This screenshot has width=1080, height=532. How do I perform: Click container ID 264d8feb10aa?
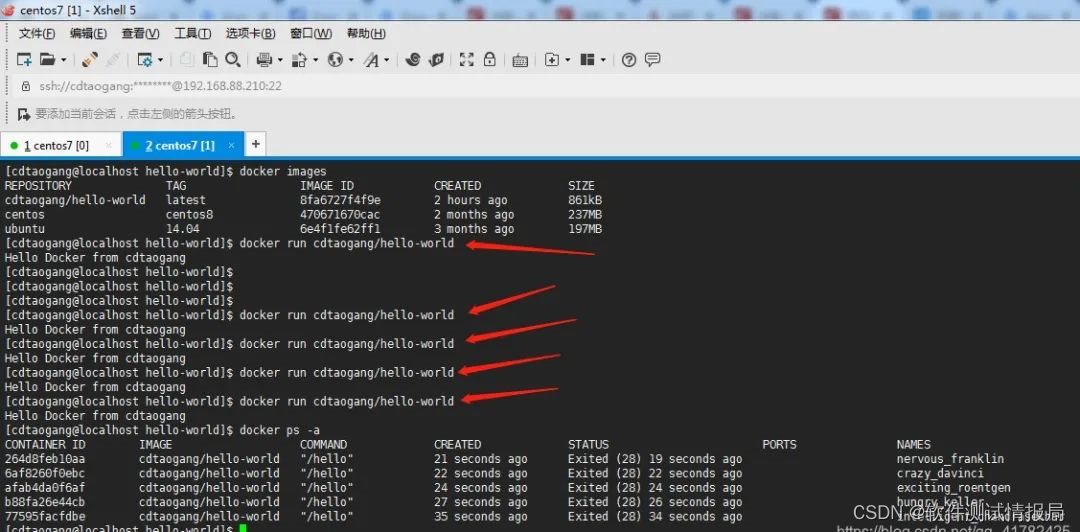45,459
